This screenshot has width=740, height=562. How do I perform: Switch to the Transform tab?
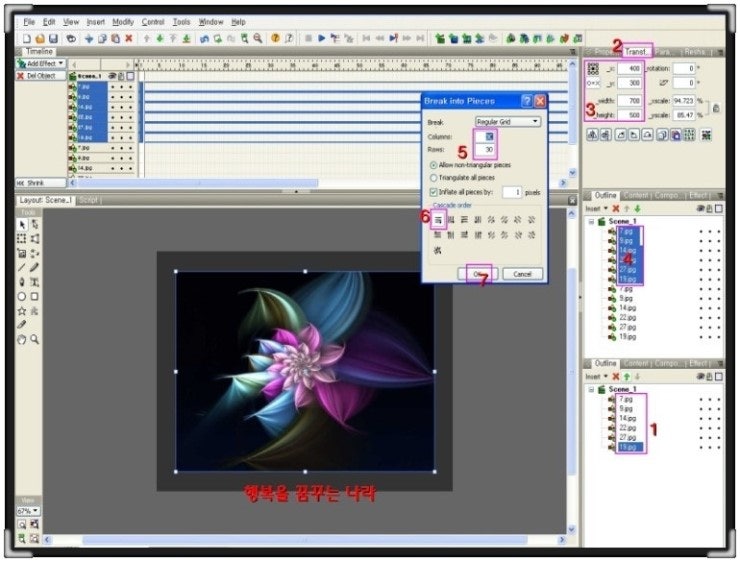click(637, 51)
